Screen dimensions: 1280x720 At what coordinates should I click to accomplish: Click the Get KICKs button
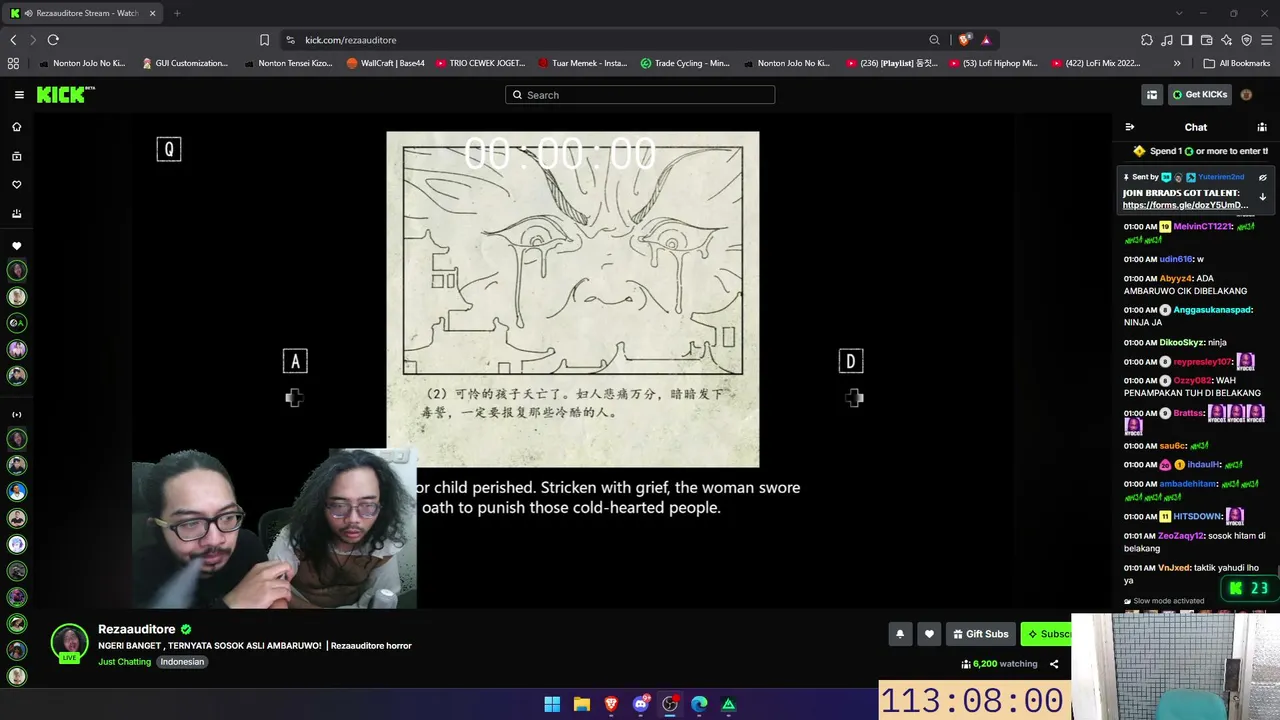(x=1199, y=95)
